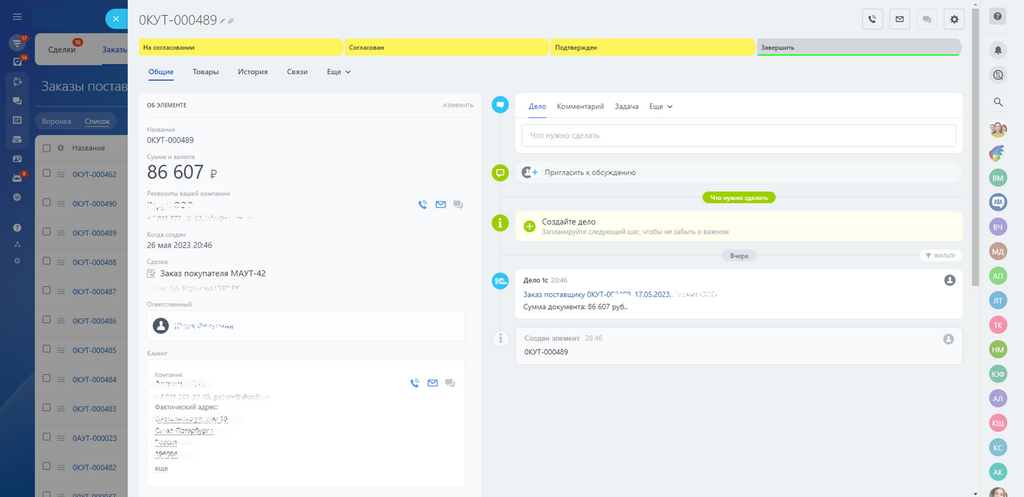Switch to Воронка view in background
Image resolution: width=1024 pixels, height=497 pixels.
[x=56, y=121]
